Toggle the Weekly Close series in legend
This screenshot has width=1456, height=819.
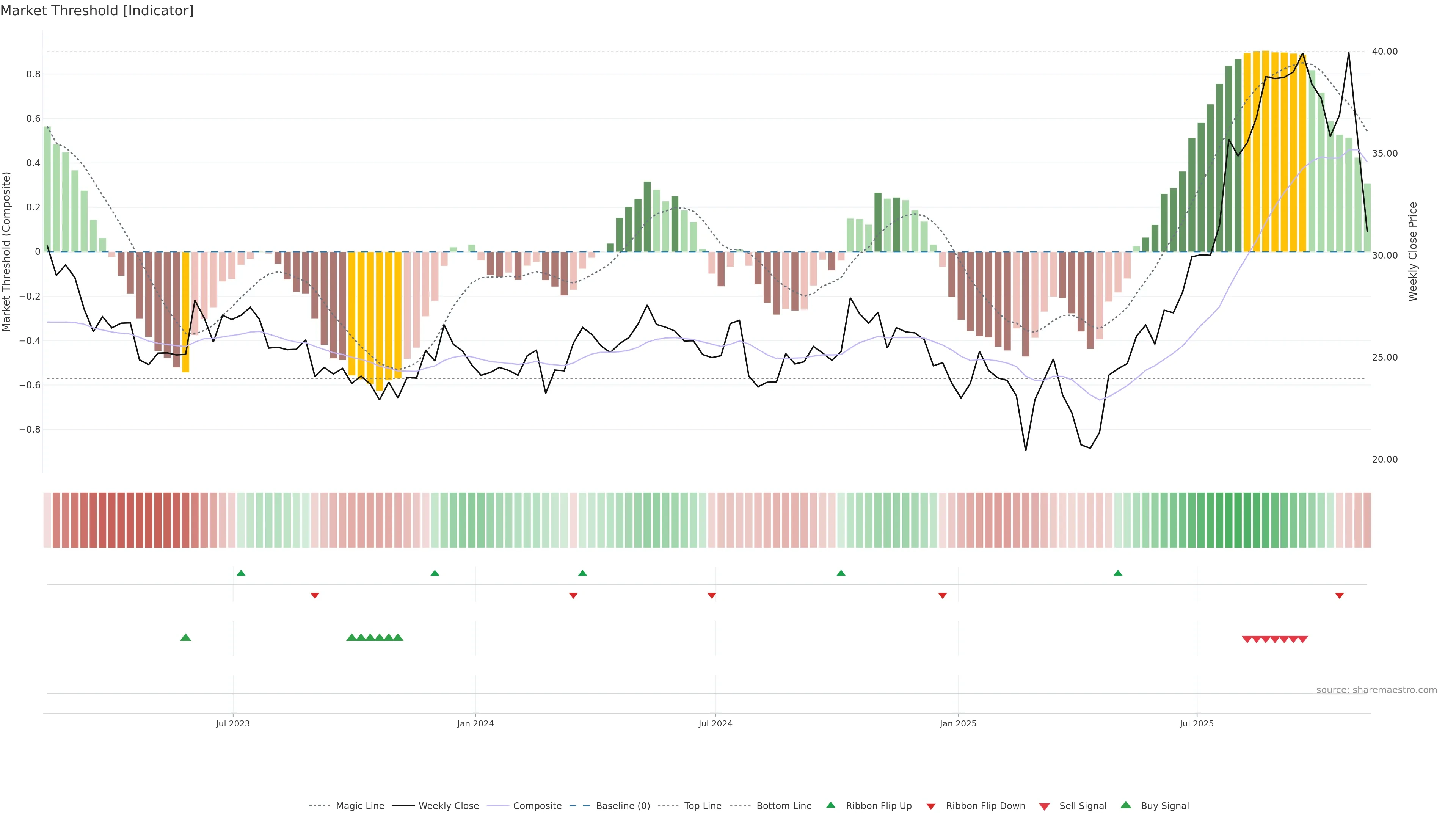(x=448, y=806)
